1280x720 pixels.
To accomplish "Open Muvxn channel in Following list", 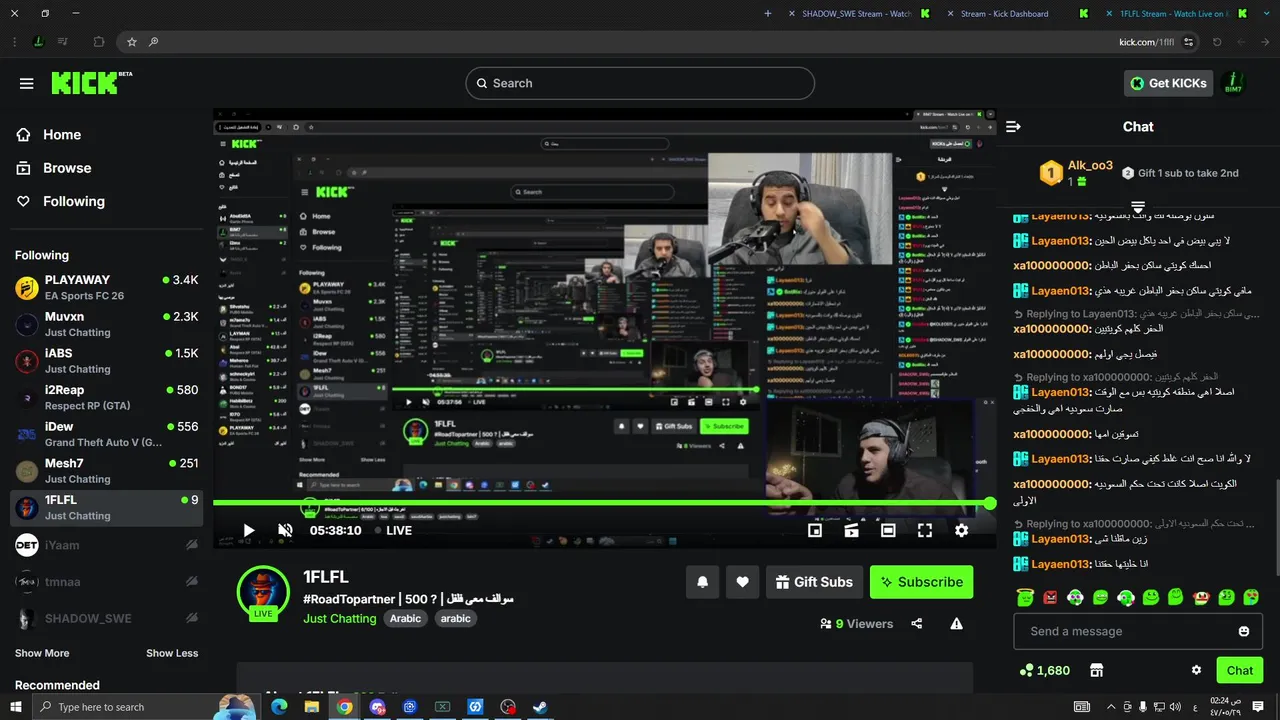I will tap(106, 324).
